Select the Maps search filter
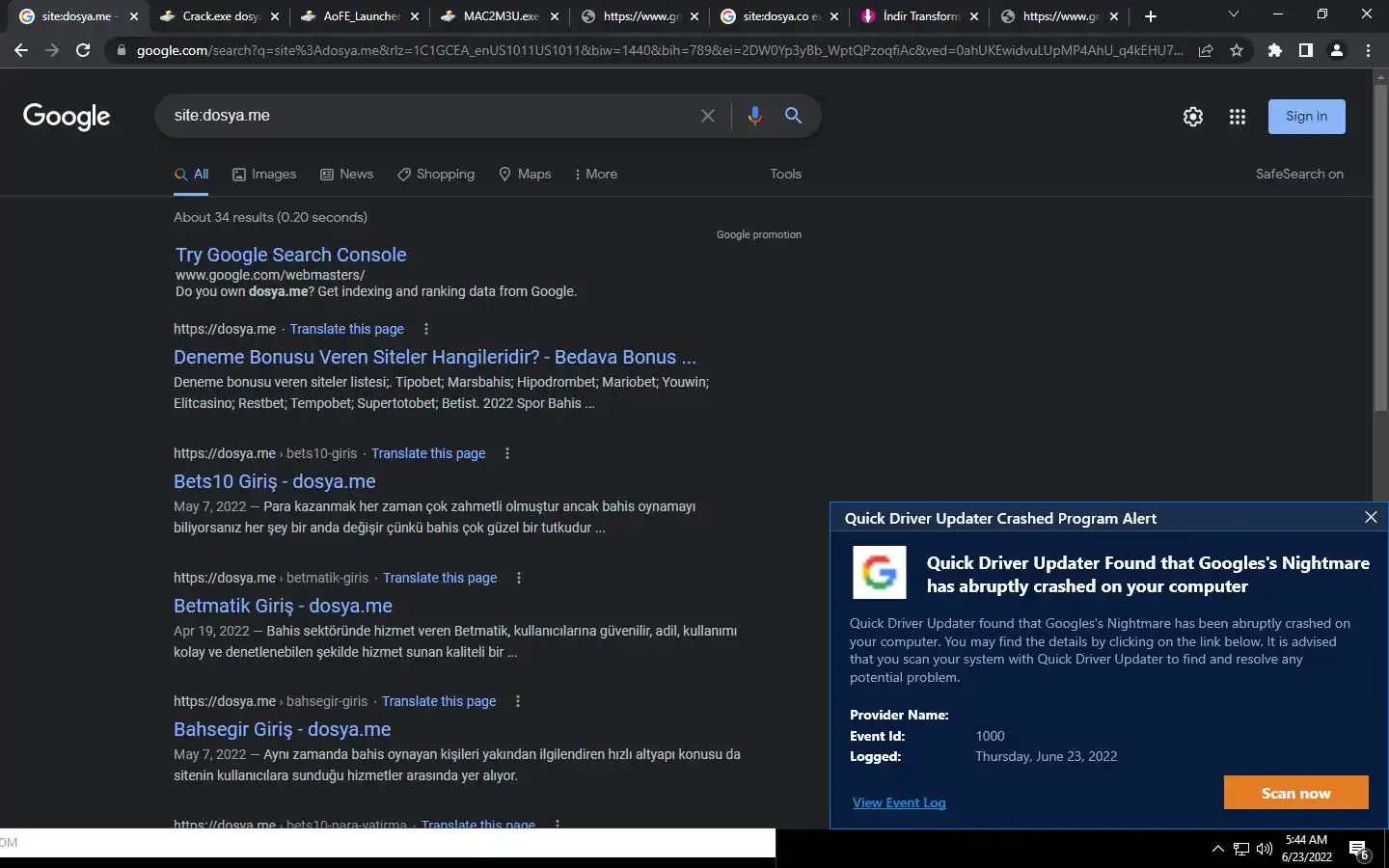Screen dimensions: 1389x868 [x=525, y=175]
